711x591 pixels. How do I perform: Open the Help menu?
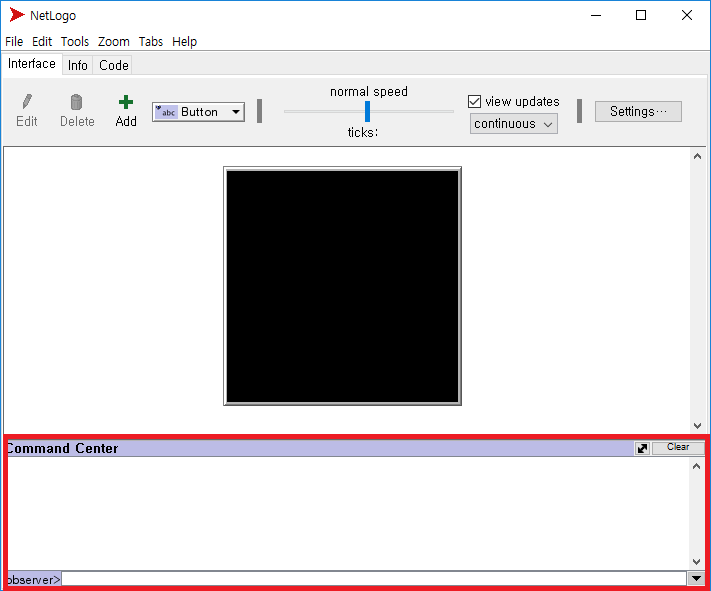click(184, 42)
